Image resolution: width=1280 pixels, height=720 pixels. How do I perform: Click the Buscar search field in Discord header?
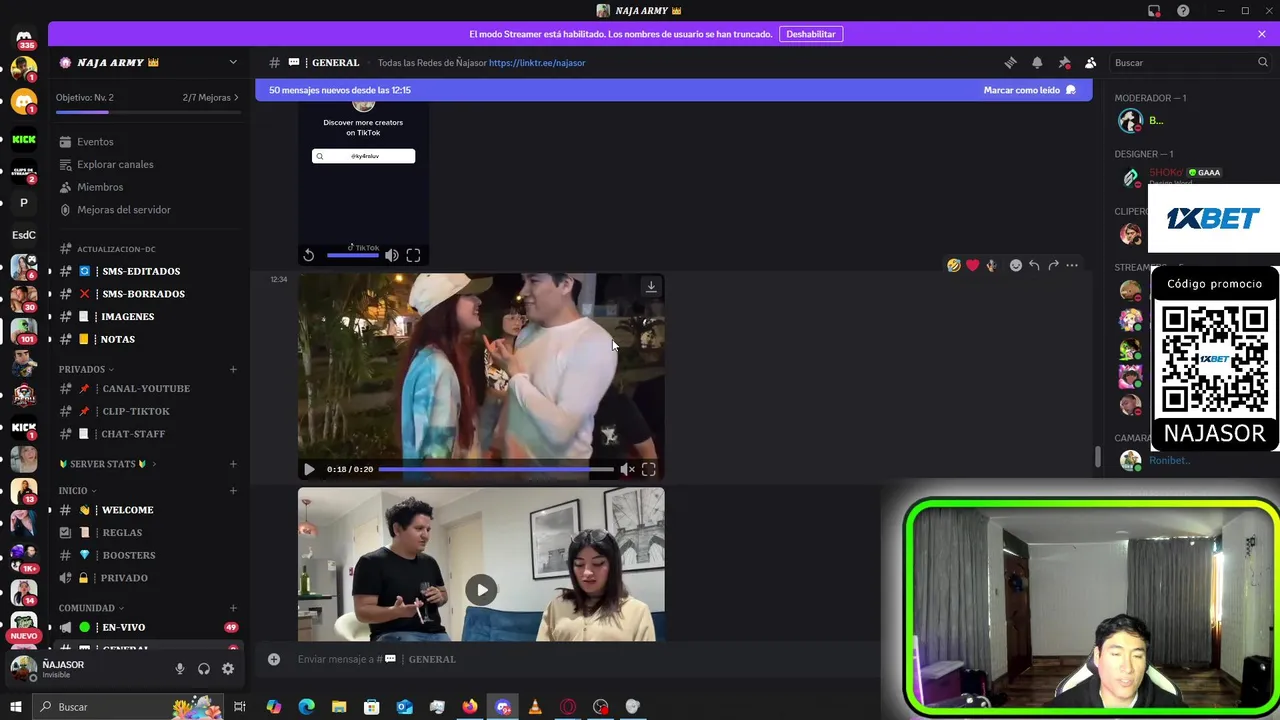pos(1190,62)
